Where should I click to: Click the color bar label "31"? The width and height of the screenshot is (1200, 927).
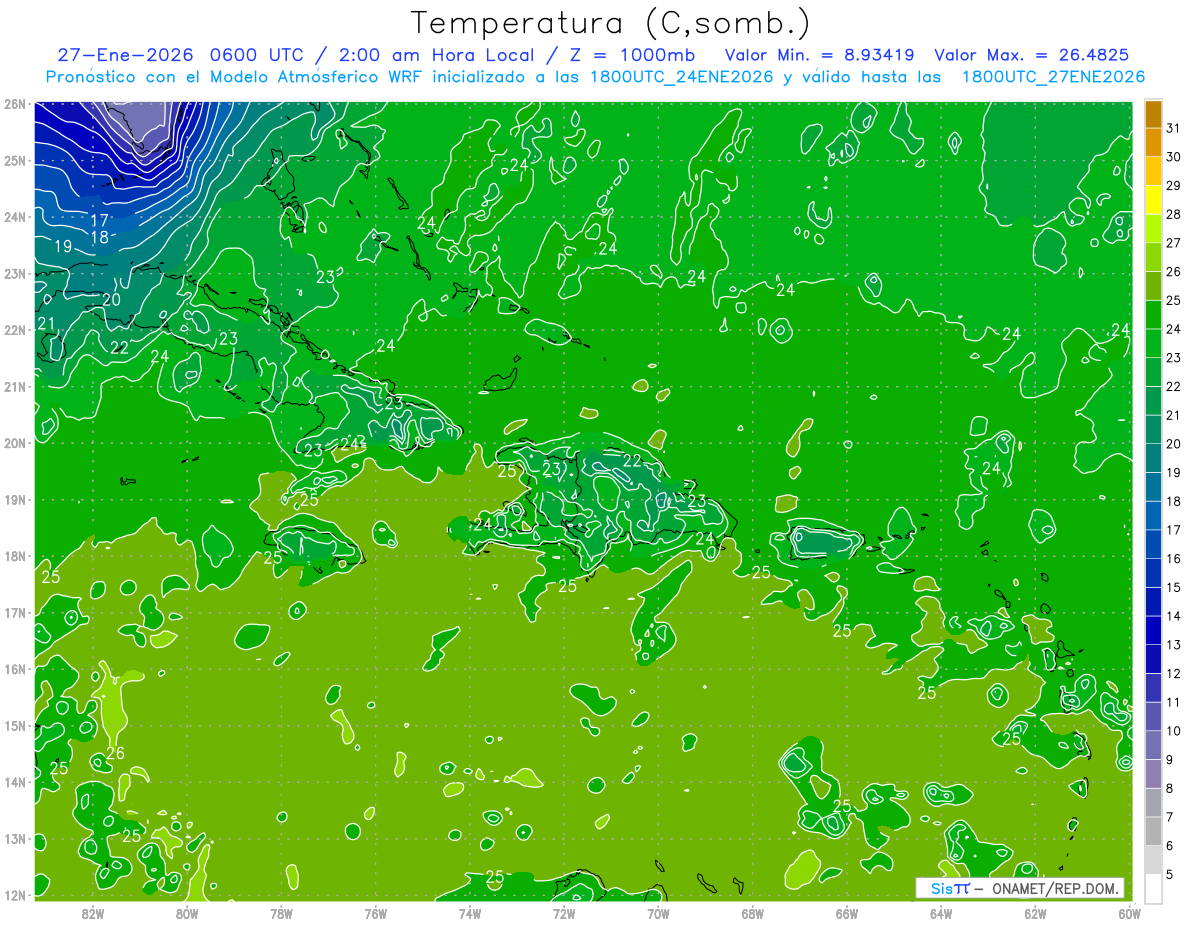[x=1173, y=128]
